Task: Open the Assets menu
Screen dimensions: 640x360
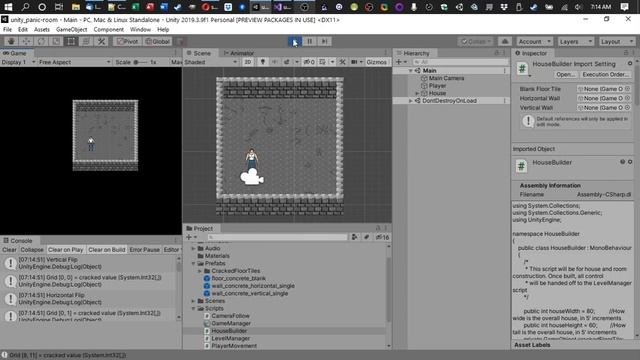Action: click(x=42, y=29)
